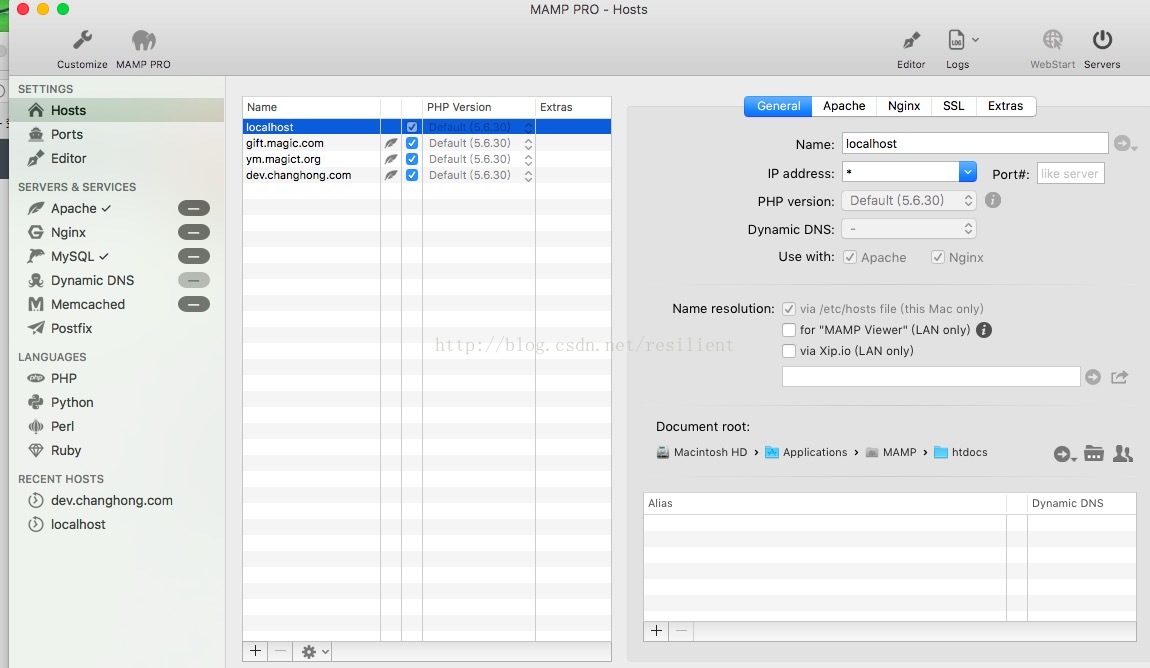Select Hosts in the settings sidebar
The height and width of the screenshot is (668, 1150).
click(x=117, y=110)
